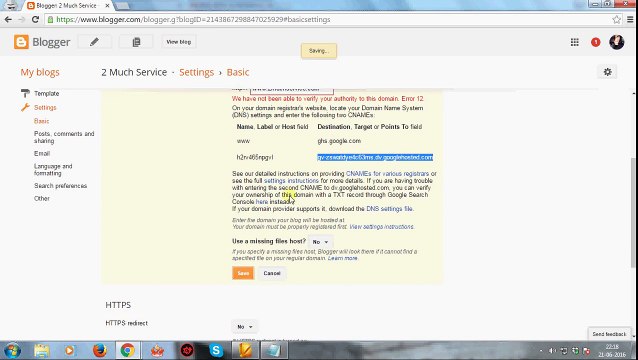This screenshot has height=360, width=638.
Task: Open the posts list icon button
Action: [x=136, y=42]
